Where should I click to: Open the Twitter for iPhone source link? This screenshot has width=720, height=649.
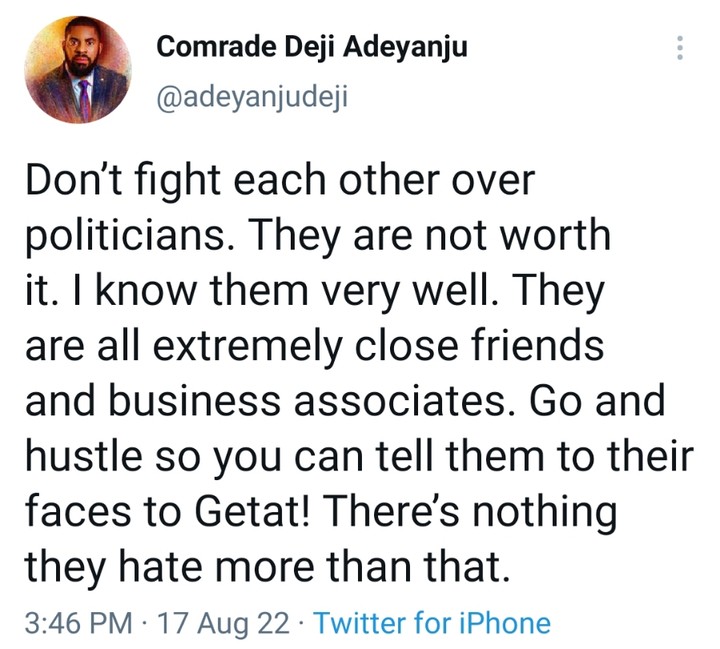(432, 624)
